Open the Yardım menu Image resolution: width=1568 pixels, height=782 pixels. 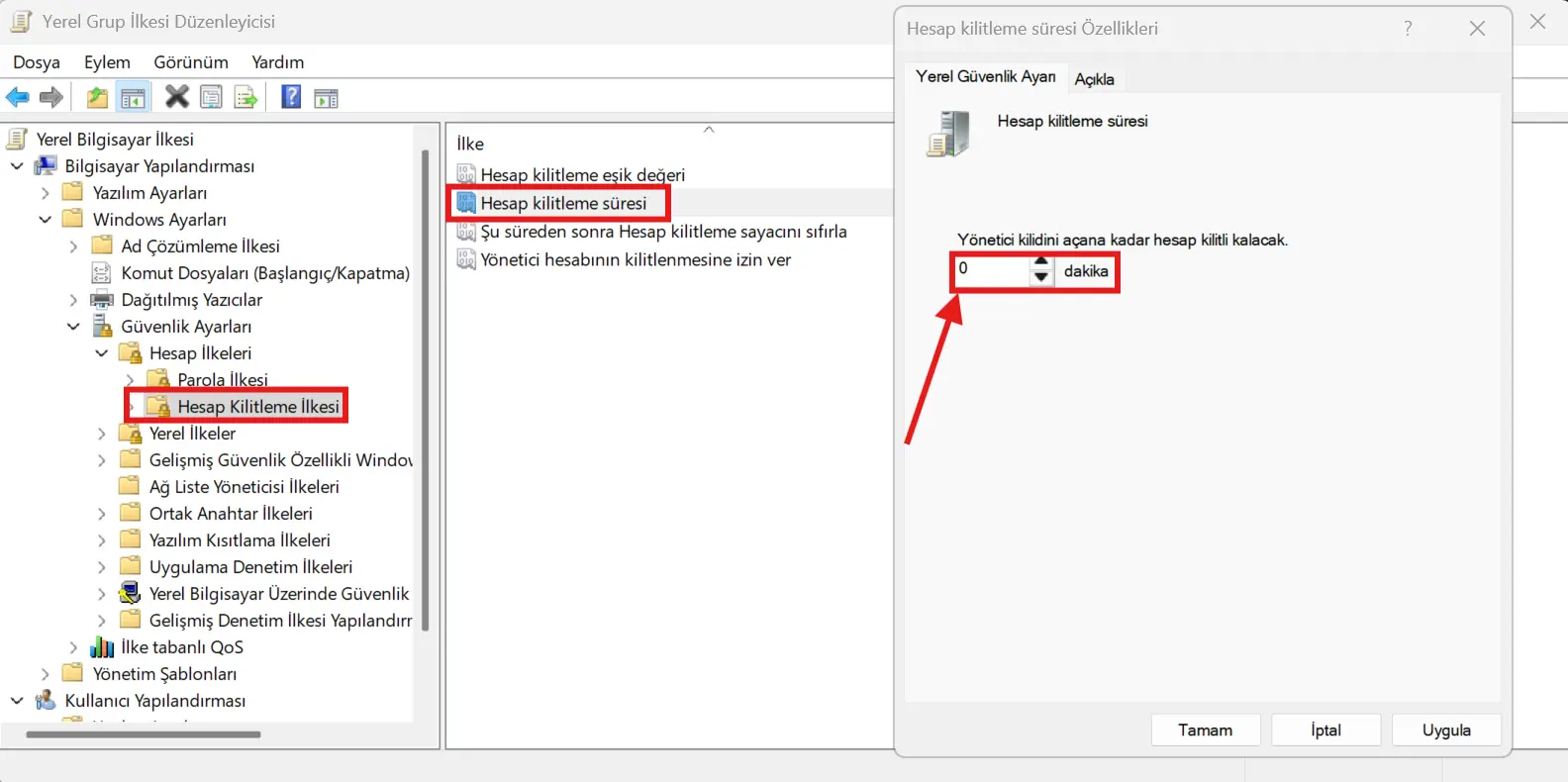pos(277,61)
